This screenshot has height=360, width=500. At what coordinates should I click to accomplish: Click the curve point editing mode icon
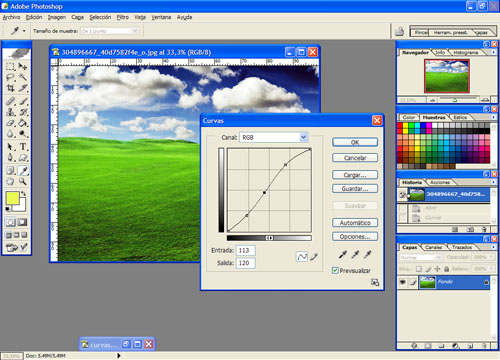point(302,256)
